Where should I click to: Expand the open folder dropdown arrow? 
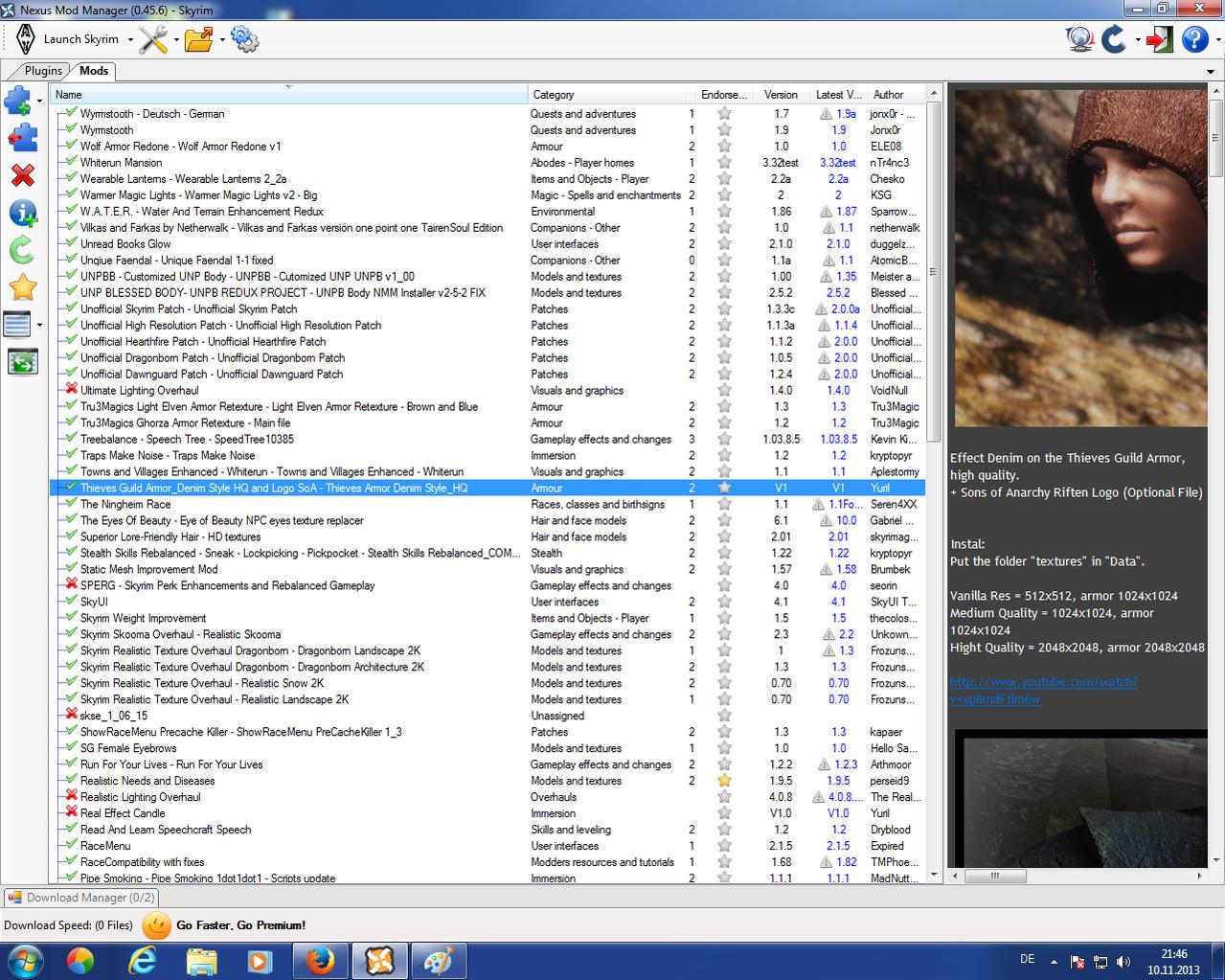pos(222,40)
